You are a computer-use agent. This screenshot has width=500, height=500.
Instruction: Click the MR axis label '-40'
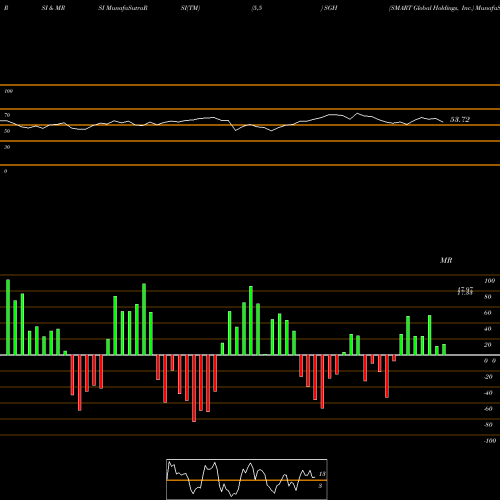point(488,393)
